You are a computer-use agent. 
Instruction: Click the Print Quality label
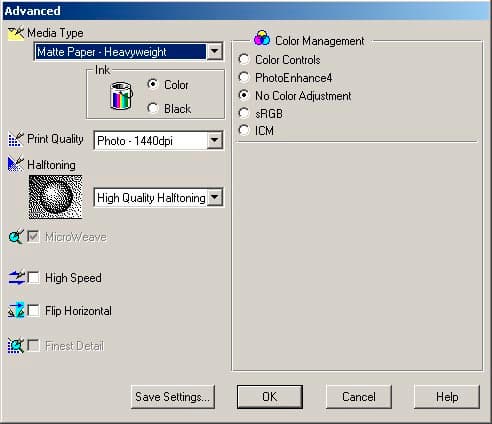[x=55, y=139]
